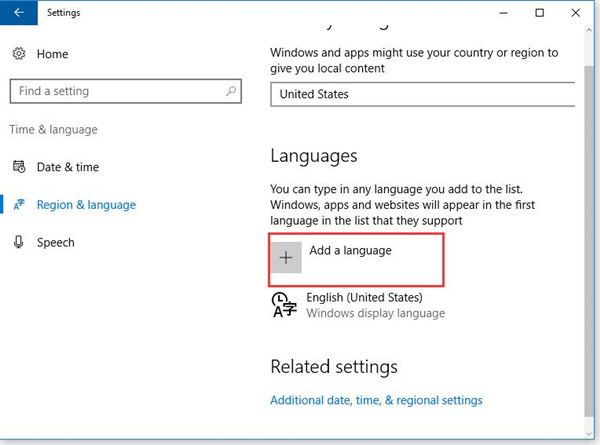Select English (United States) language entry

point(364,297)
